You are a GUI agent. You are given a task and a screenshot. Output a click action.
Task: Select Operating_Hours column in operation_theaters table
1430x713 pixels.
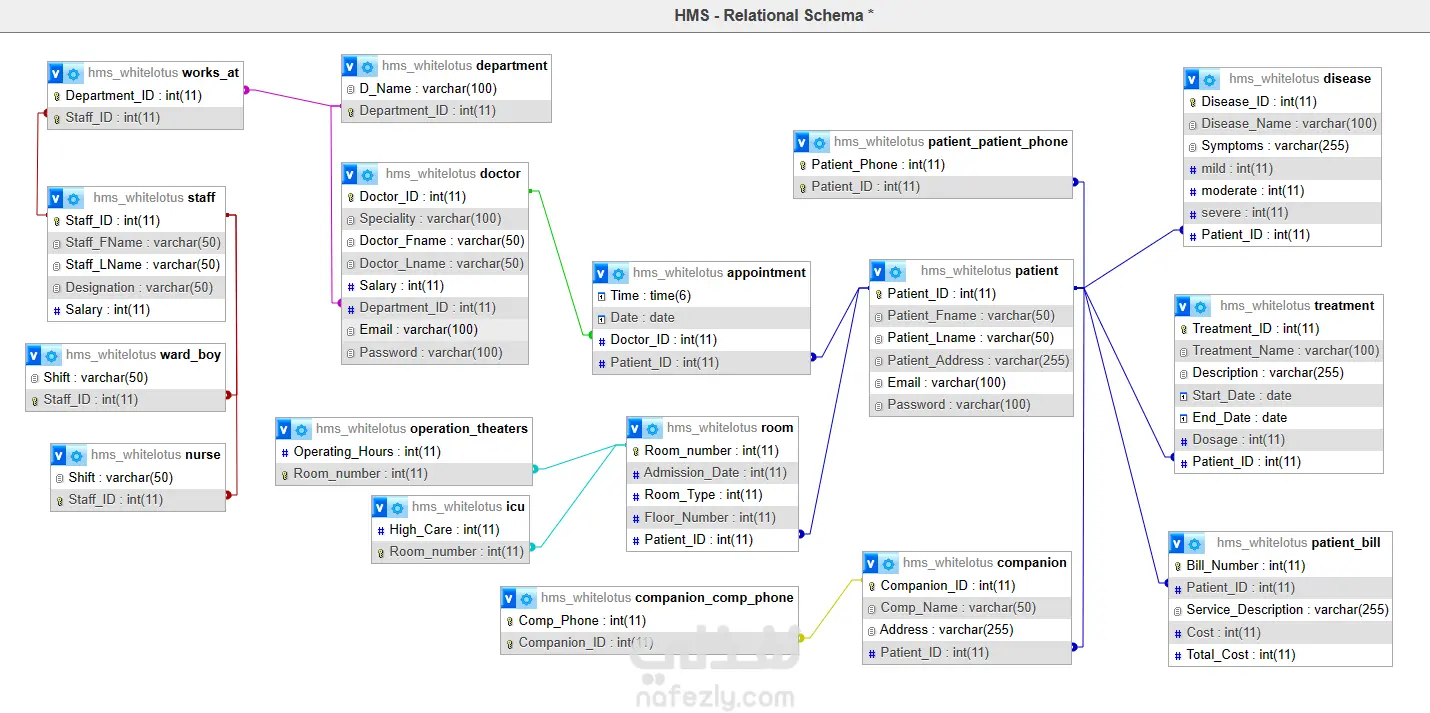(404, 452)
